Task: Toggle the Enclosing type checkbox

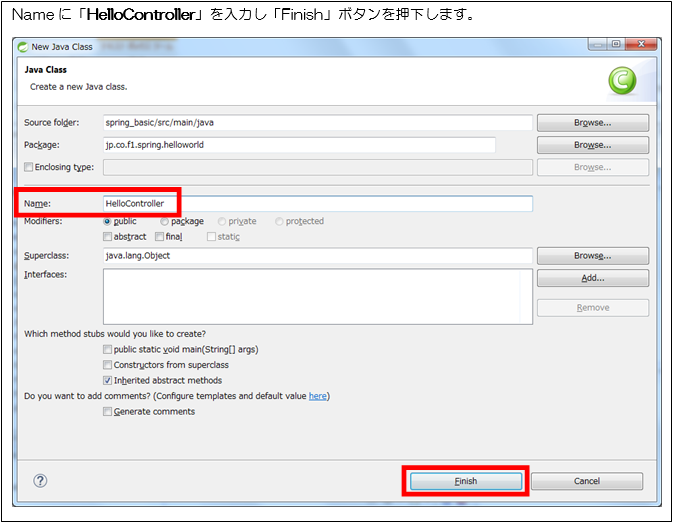Action: pyautogui.click(x=29, y=168)
